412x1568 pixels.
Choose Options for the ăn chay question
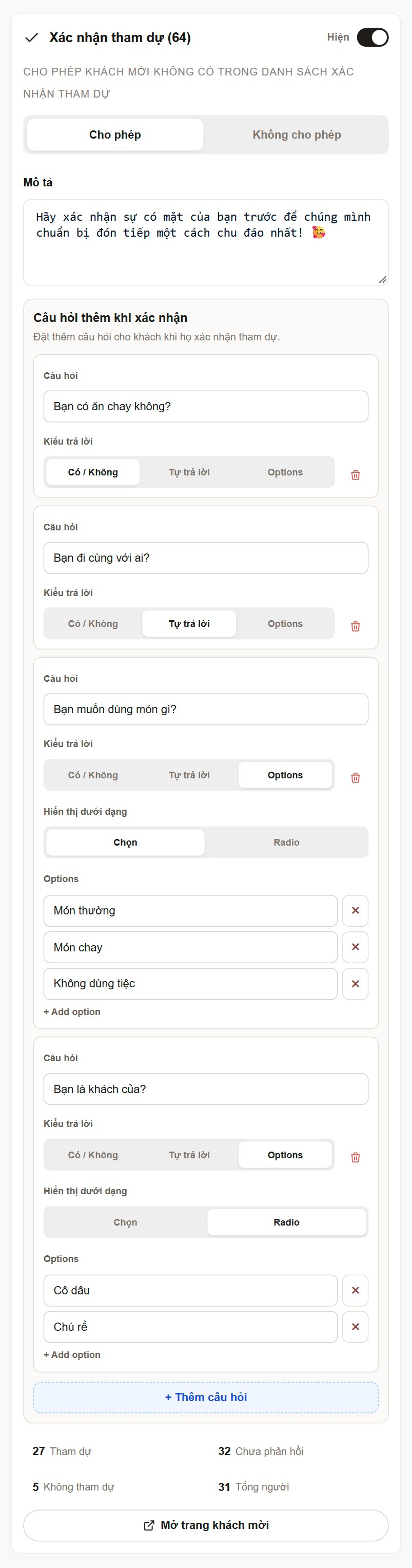coord(285,472)
